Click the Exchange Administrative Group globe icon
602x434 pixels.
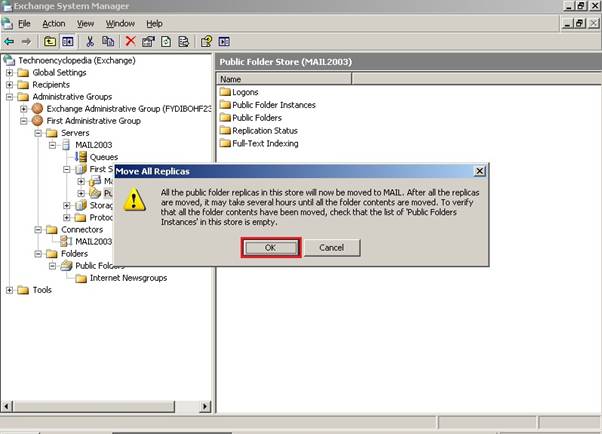pyautogui.click(x=37, y=109)
